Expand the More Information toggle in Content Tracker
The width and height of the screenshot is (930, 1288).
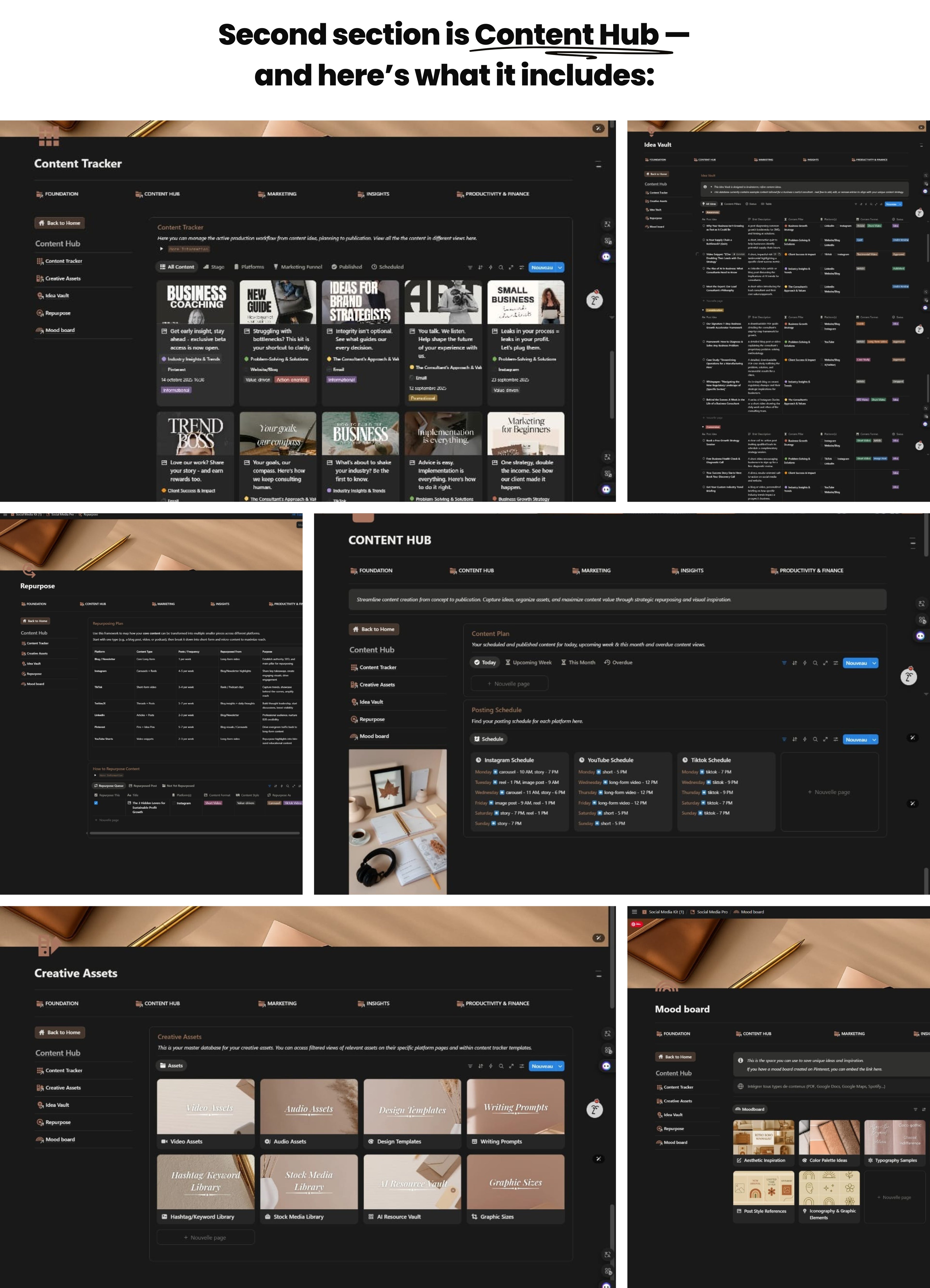click(x=162, y=249)
